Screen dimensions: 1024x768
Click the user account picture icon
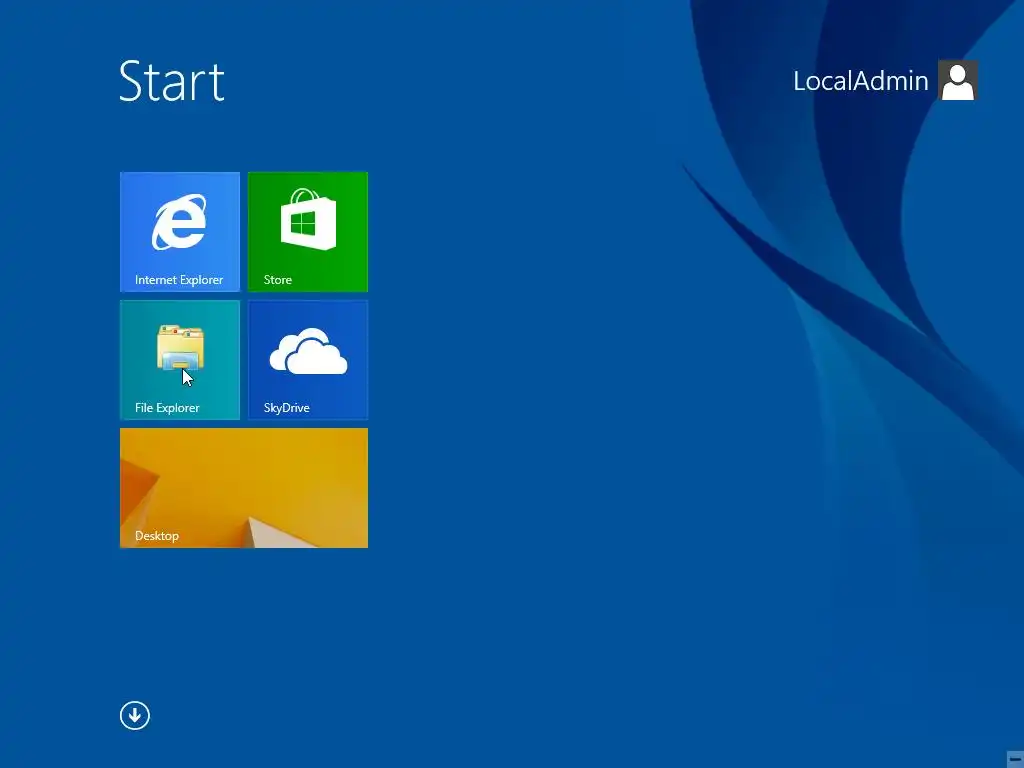point(957,80)
